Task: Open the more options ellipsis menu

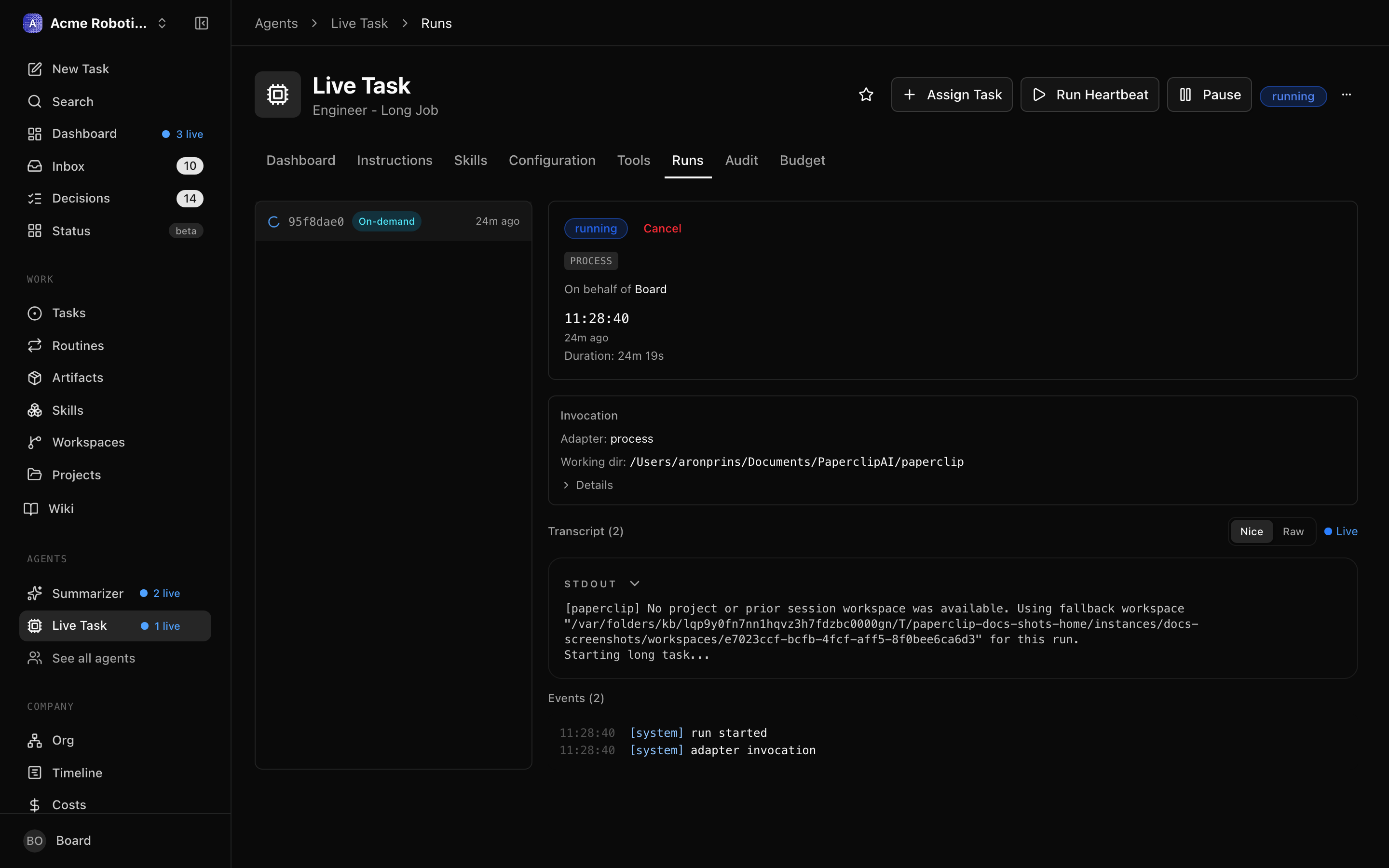Action: pos(1347,95)
